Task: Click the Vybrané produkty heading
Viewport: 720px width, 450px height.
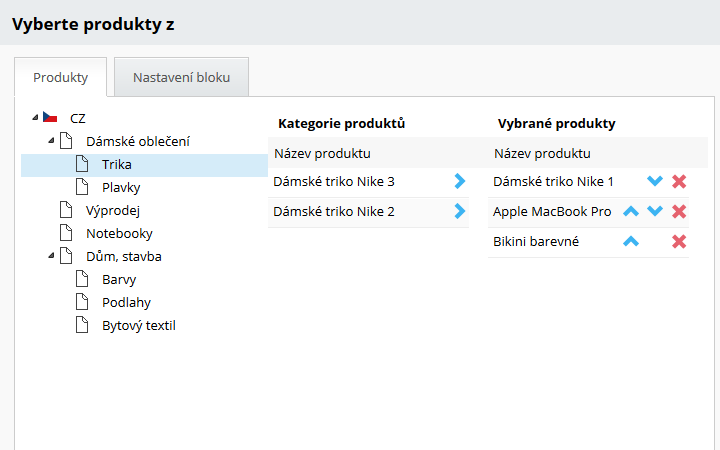Action: click(557, 124)
